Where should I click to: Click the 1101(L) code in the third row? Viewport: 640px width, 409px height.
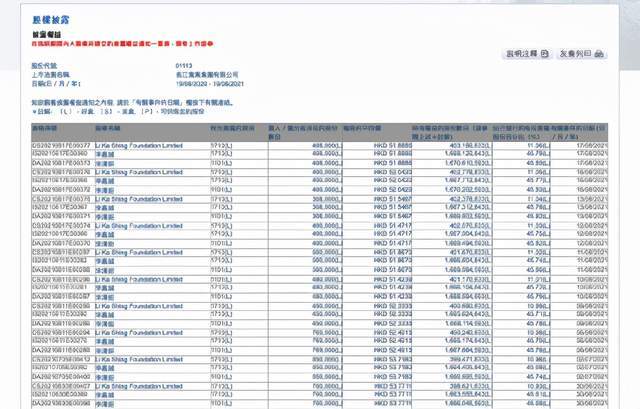pyautogui.click(x=223, y=162)
